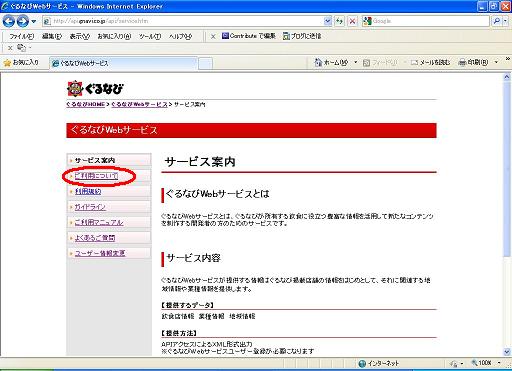This screenshot has width=512, height=371.
Task: Expand the ホーム dropdown arrow
Action: (x=355, y=62)
